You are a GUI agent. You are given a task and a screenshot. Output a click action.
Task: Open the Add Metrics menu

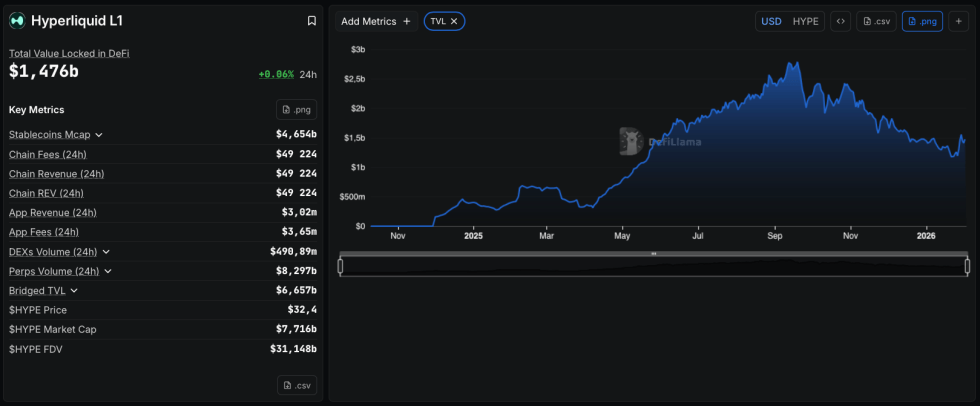coord(376,21)
